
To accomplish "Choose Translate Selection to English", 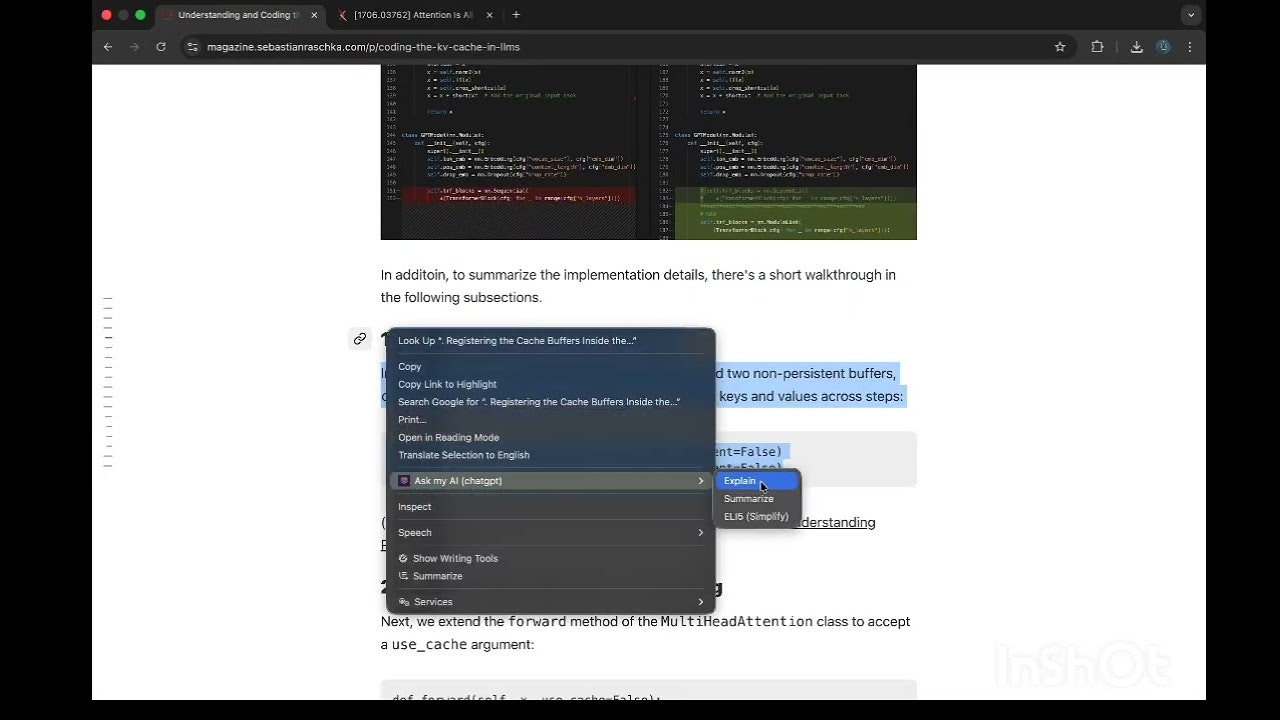I will 551,455.
